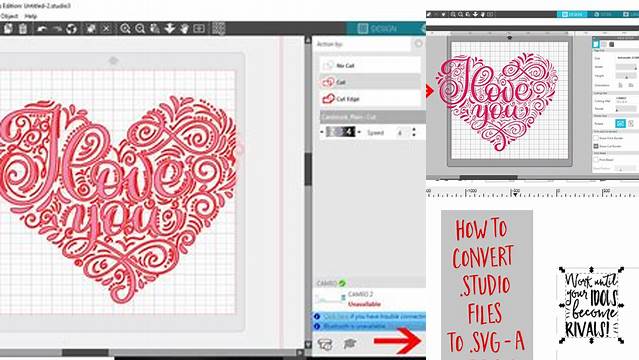Screen dimensions: 639x360
Task: Click the Cardstock, Plain - Cut material header
Action: pos(372,117)
